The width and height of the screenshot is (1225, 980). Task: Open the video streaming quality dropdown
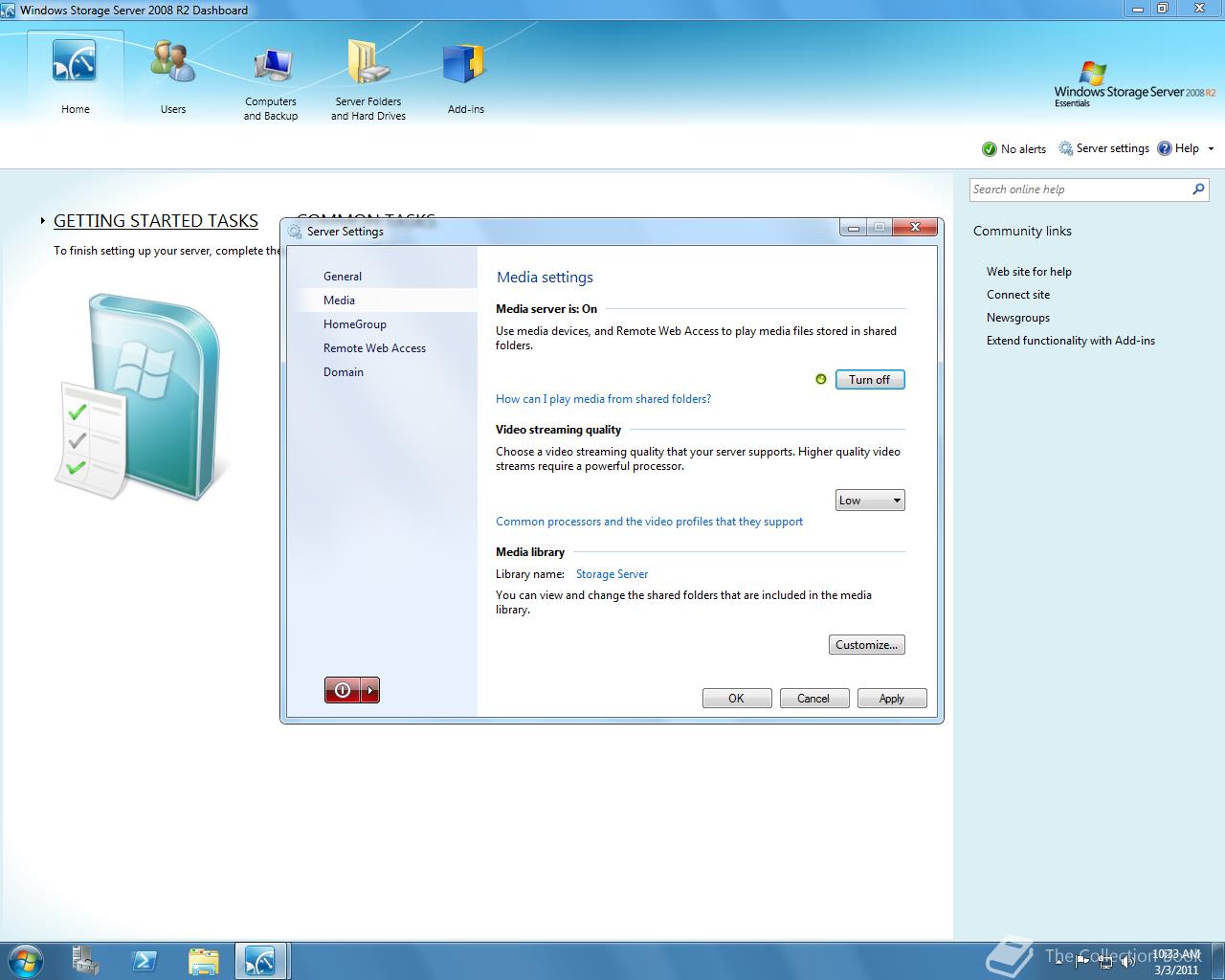pyautogui.click(x=870, y=501)
